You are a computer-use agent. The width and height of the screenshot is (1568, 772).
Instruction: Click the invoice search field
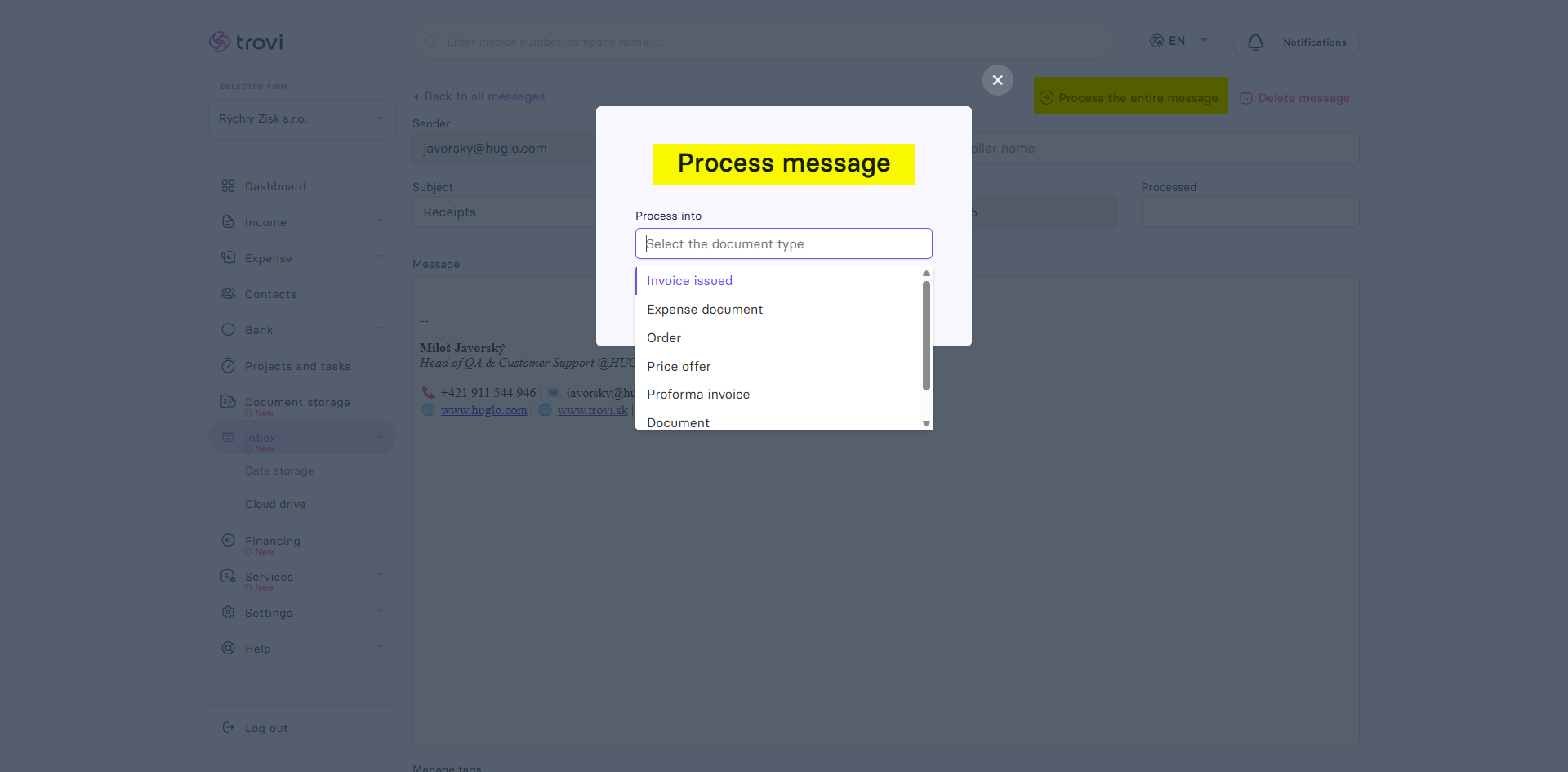764,42
